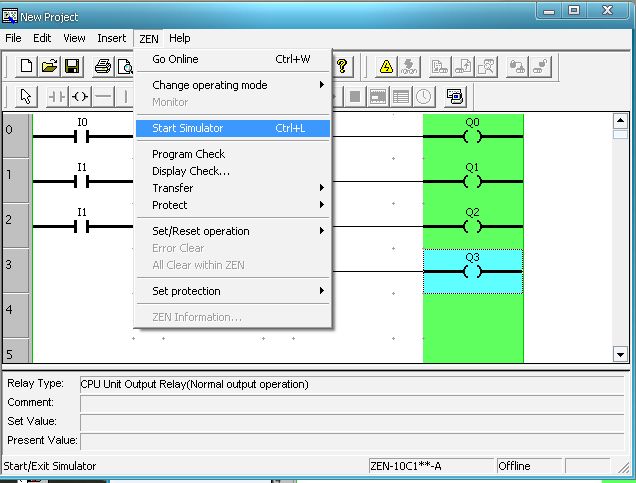Select the I0 contact on rung 0
Image resolution: width=636 pixels, height=483 pixels.
[82, 136]
